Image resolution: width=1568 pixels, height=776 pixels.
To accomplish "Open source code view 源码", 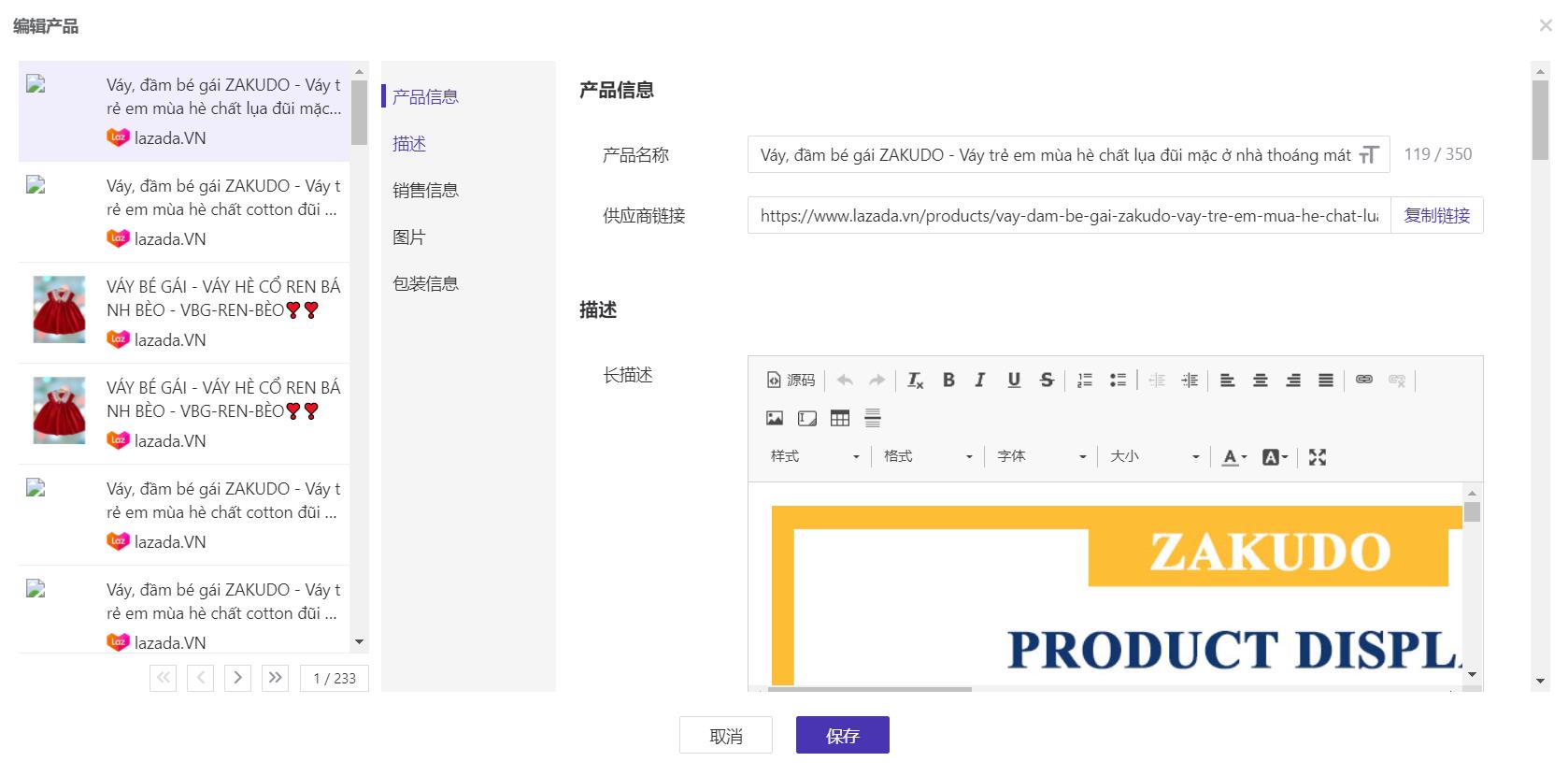I will (791, 380).
